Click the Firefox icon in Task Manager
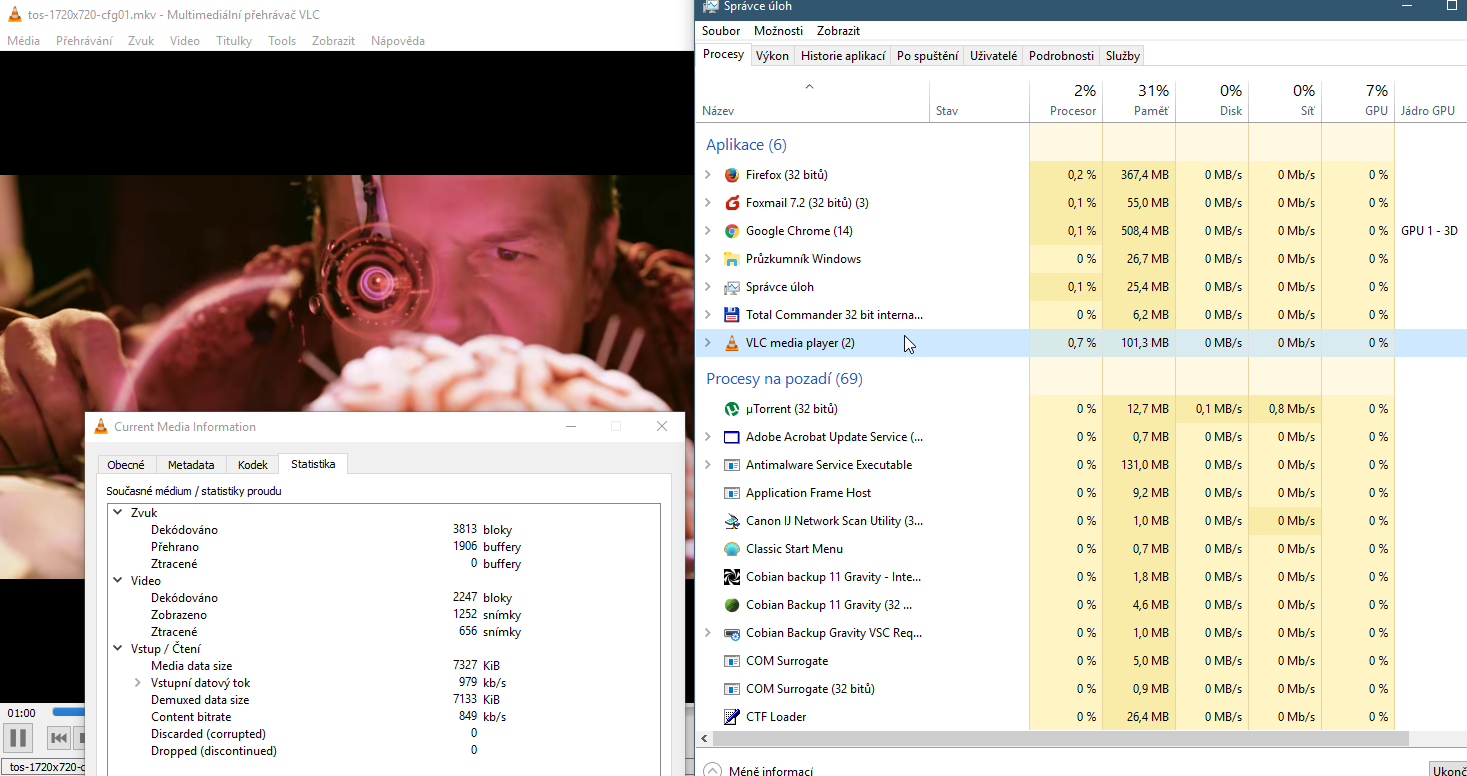Screen dimensions: 1467x776 pyautogui.click(x=731, y=175)
